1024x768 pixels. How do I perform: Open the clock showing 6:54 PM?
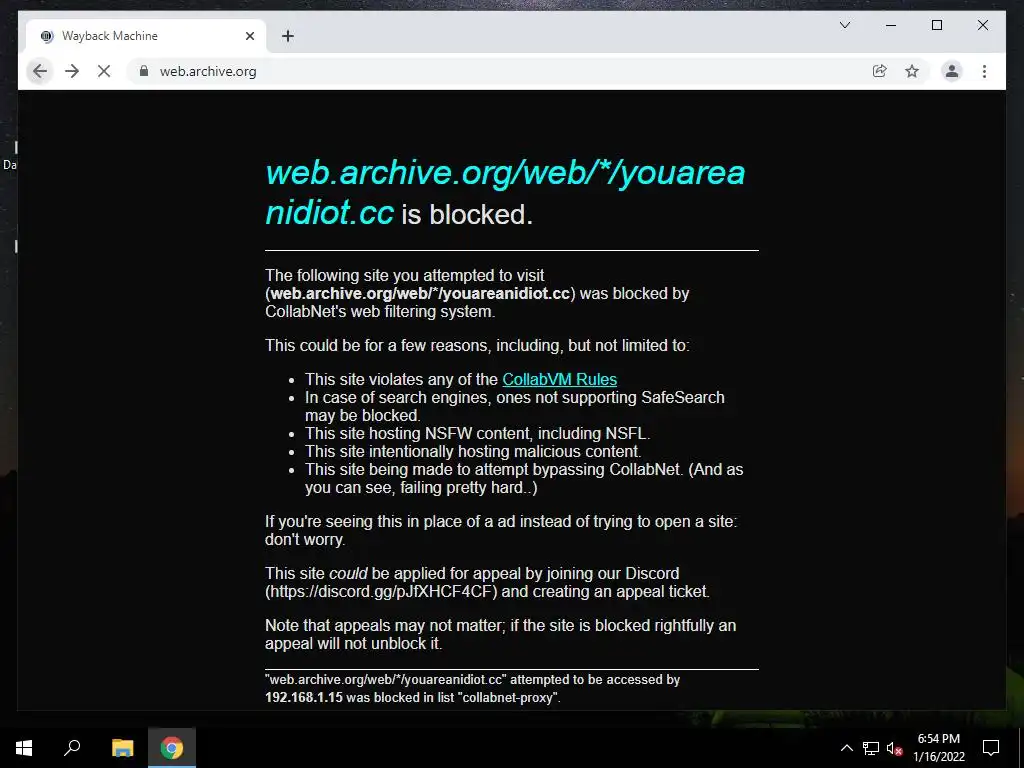938,748
